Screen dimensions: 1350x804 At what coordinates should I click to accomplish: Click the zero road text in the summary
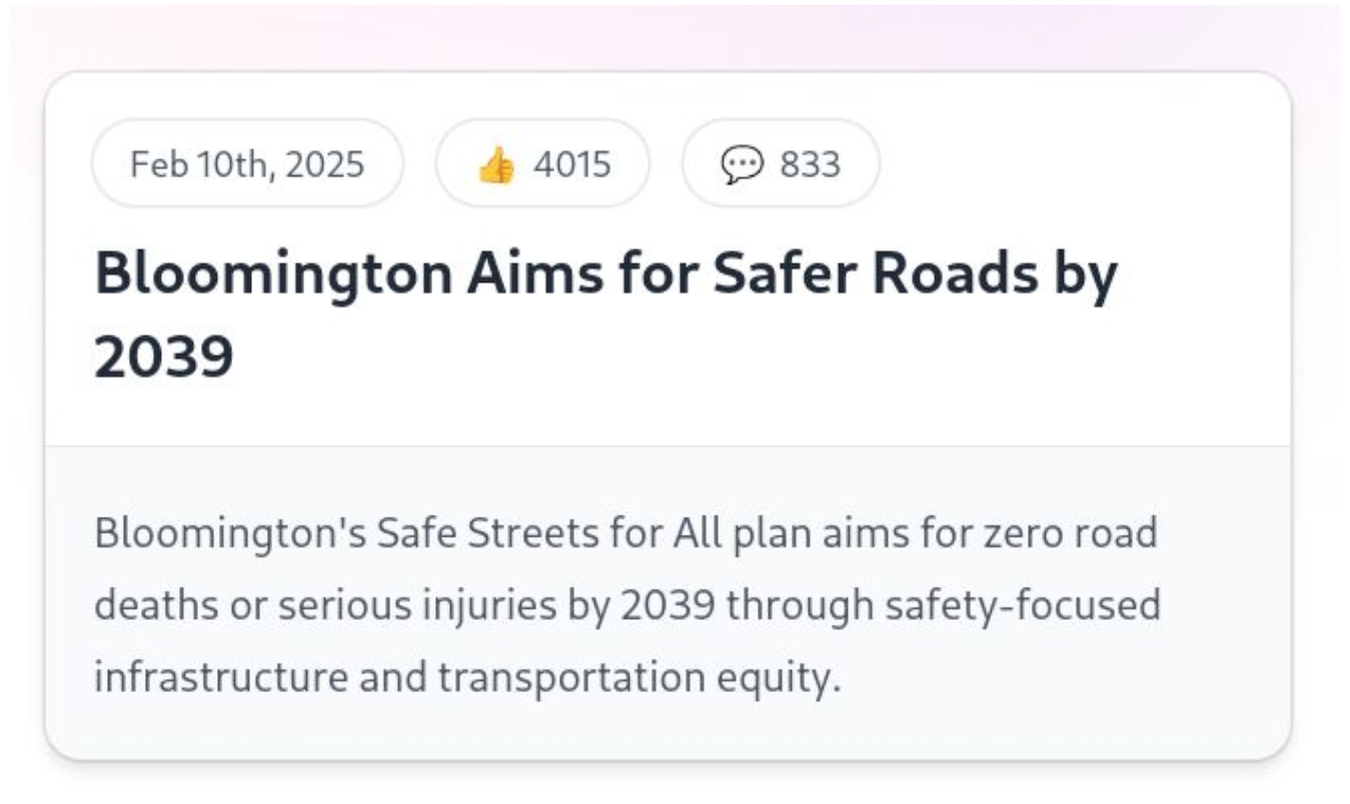pyautogui.click(x=1071, y=532)
